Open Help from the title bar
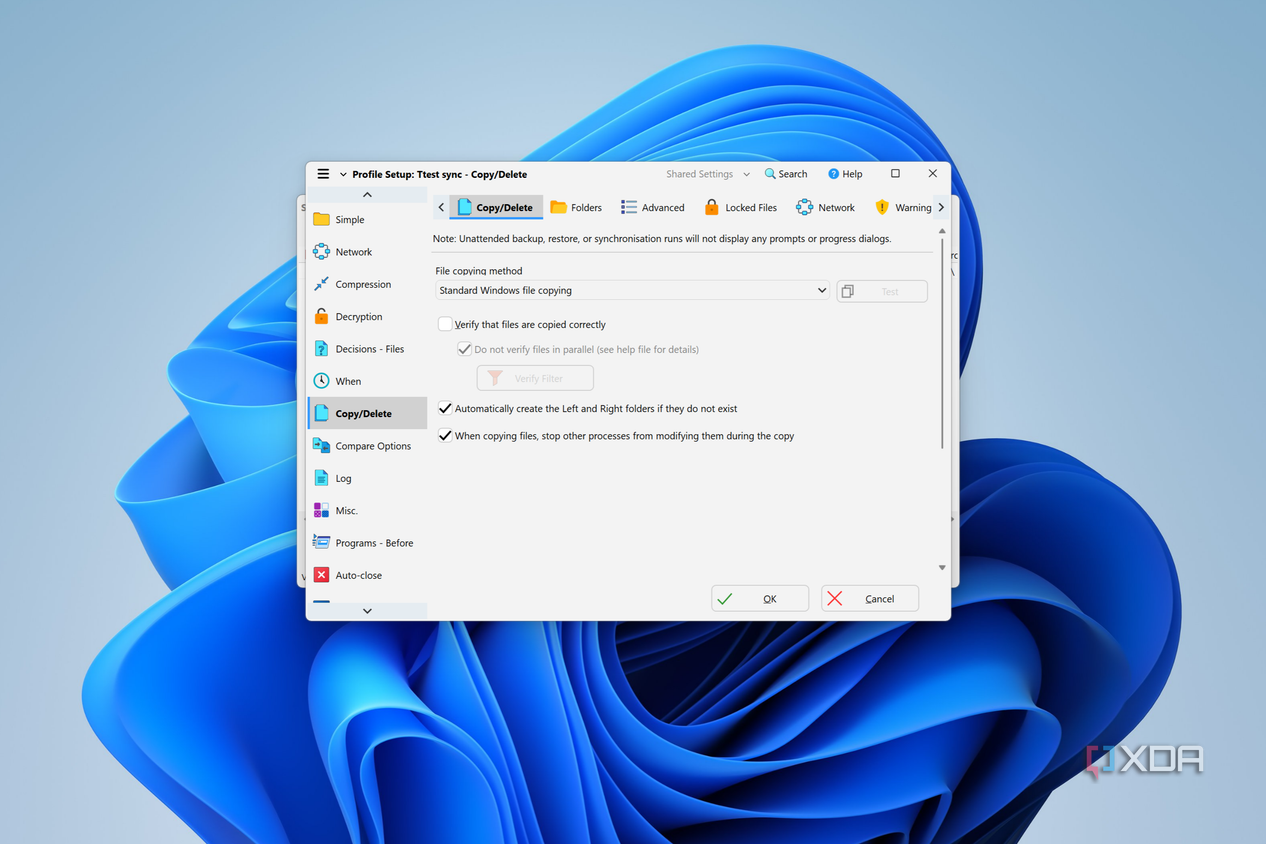This screenshot has width=1266, height=844. pos(845,174)
